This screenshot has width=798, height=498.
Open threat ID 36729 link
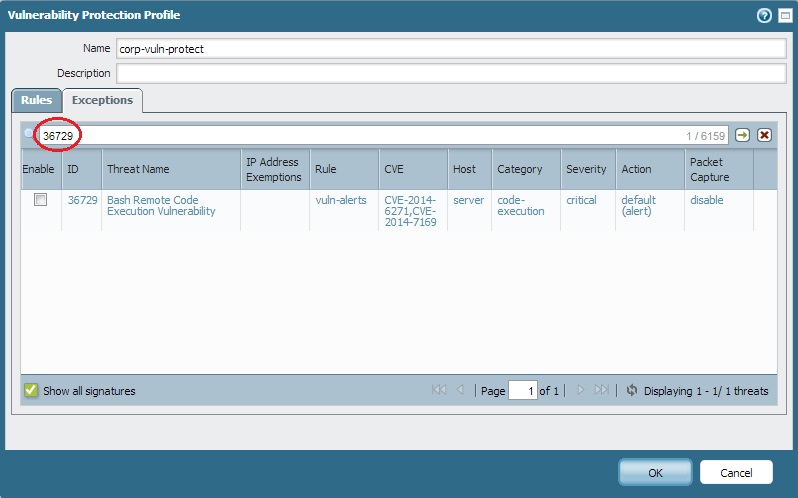[x=82, y=200]
